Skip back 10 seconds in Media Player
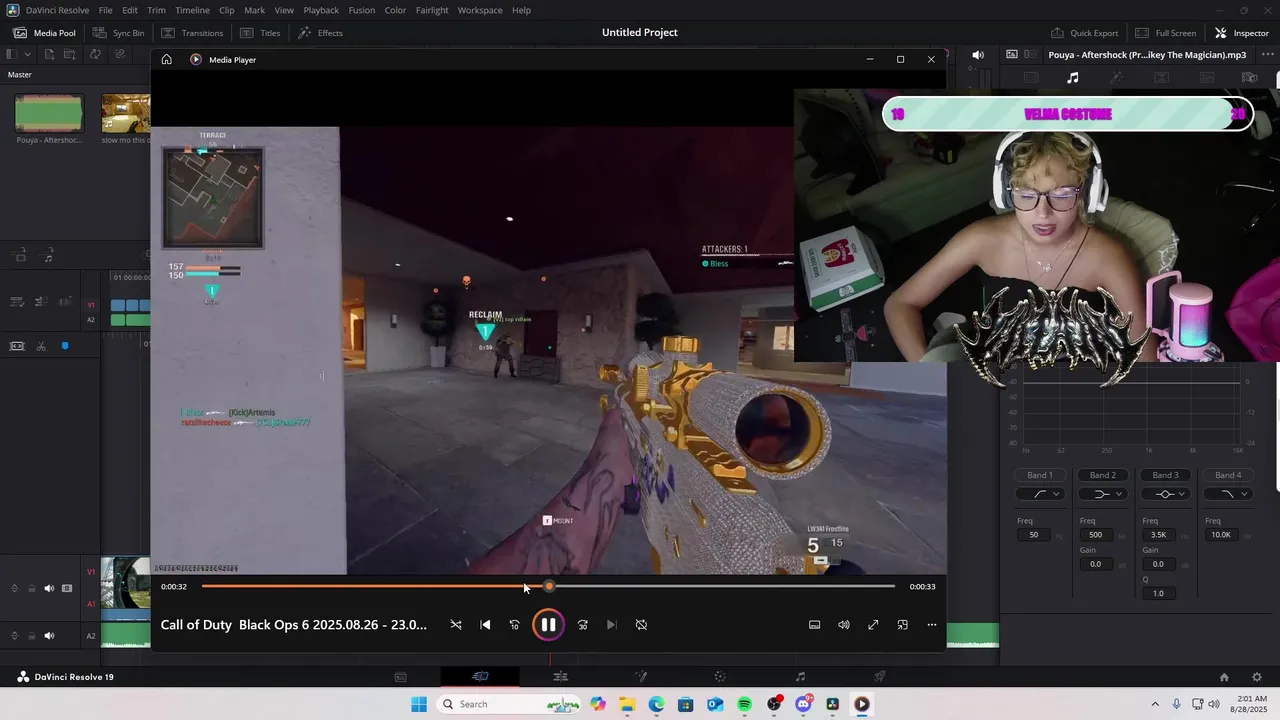Viewport: 1280px width, 720px height. [x=514, y=625]
